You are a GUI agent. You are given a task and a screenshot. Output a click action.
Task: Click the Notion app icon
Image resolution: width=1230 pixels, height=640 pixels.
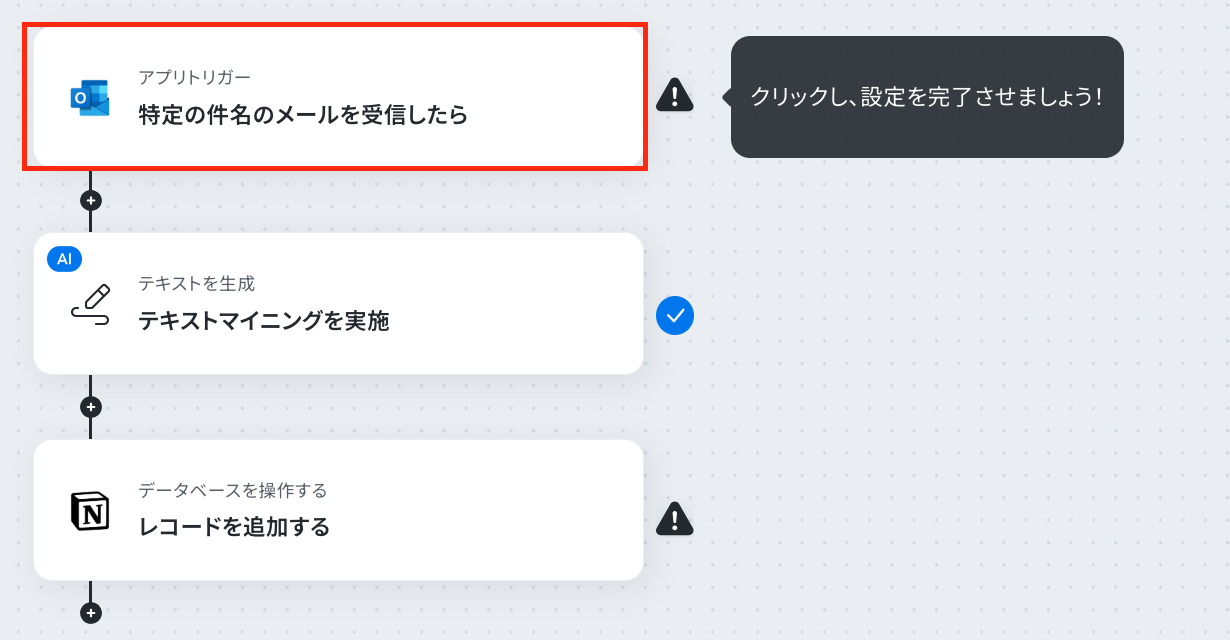click(90, 511)
